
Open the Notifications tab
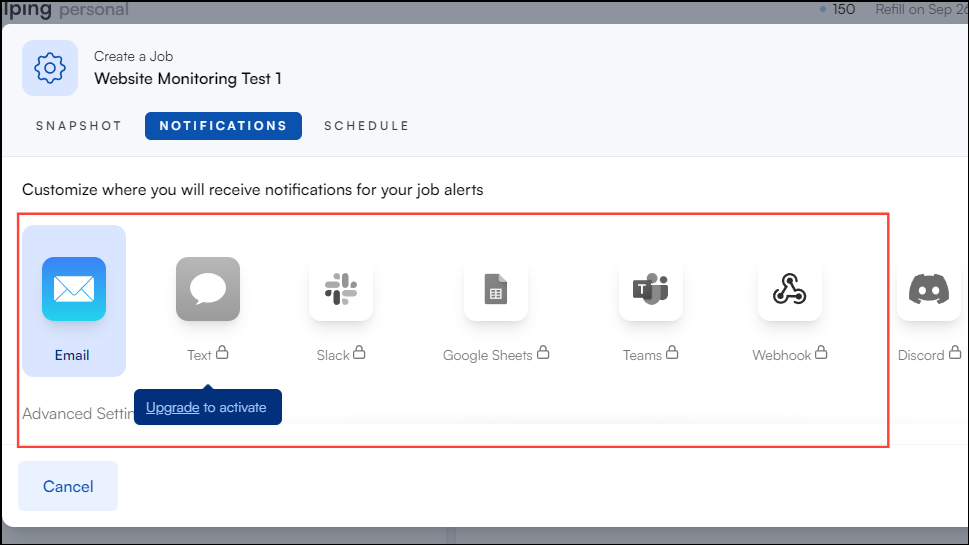(x=223, y=126)
